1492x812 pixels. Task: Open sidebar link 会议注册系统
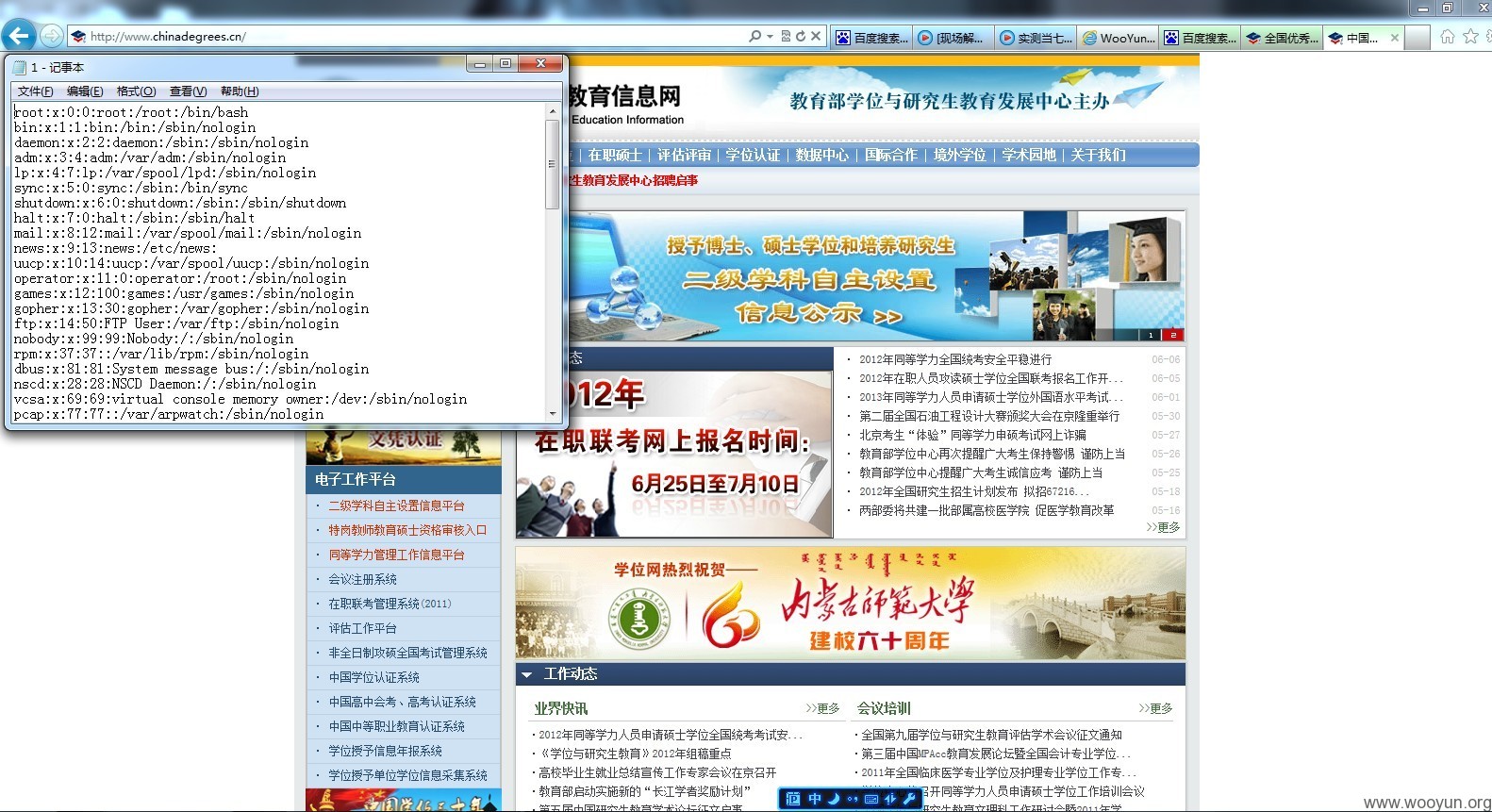[x=362, y=580]
